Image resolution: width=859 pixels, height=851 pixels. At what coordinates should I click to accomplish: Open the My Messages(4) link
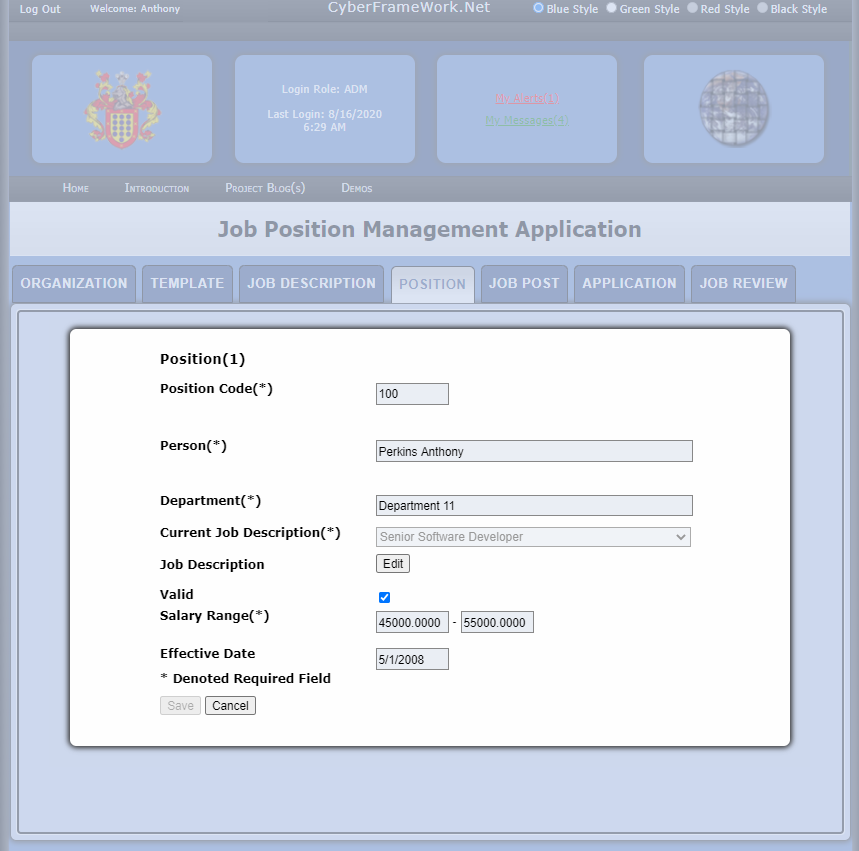point(527,120)
